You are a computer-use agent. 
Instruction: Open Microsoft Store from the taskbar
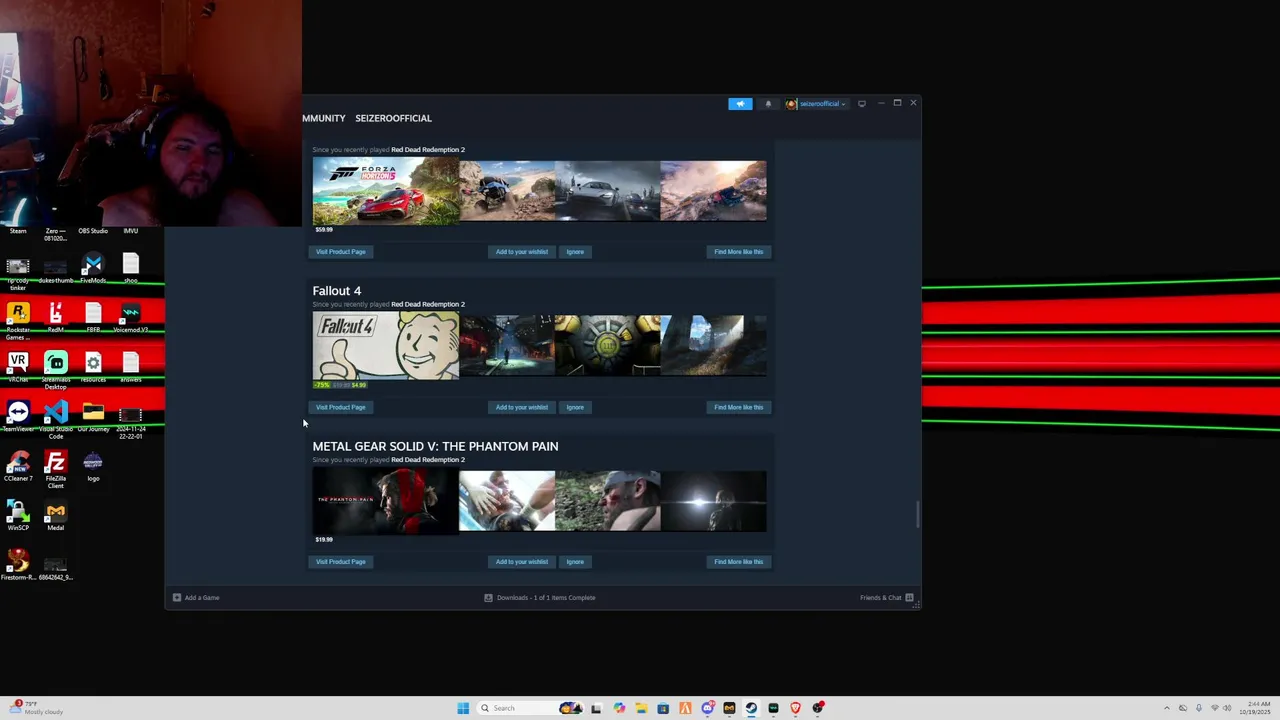click(663, 708)
